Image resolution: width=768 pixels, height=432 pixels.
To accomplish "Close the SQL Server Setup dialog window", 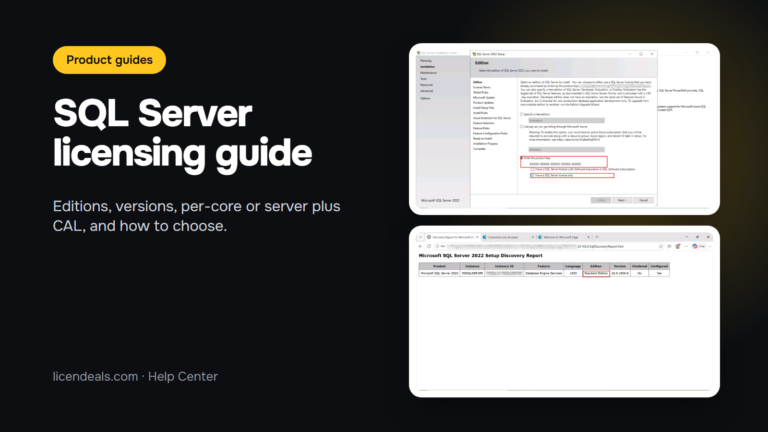I will (x=652, y=54).
